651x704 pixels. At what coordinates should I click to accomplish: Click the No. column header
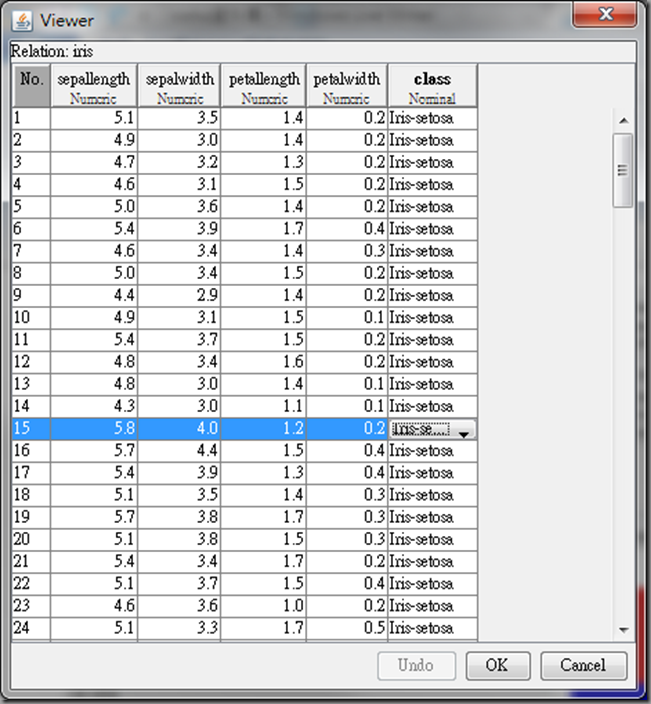pyautogui.click(x=31, y=86)
